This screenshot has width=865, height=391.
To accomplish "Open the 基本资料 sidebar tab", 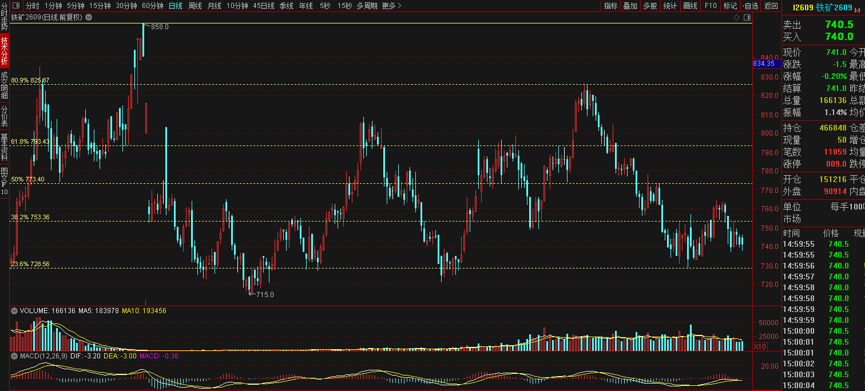I will click(x=4, y=148).
